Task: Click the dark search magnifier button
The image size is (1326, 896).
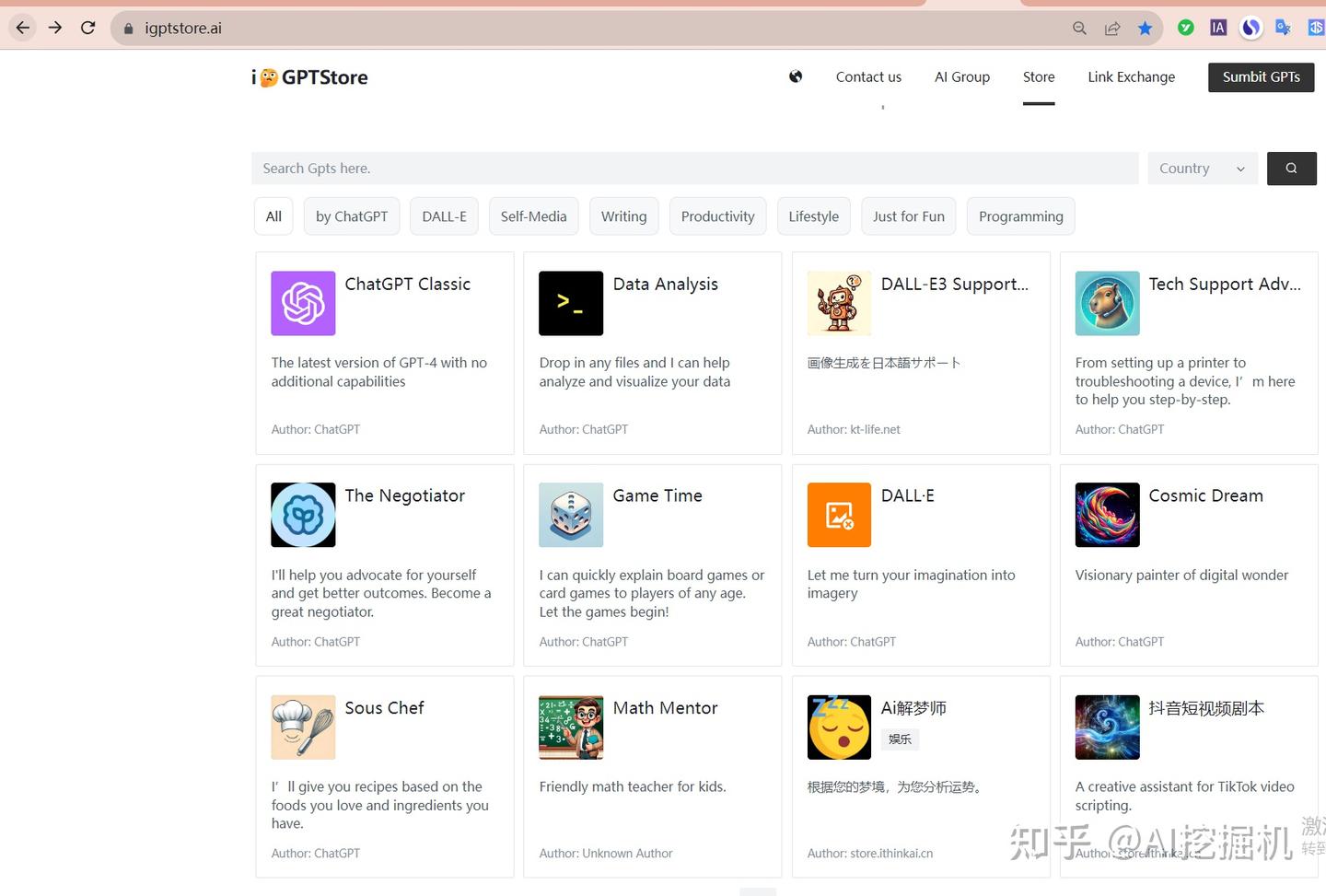Action: 1291,169
